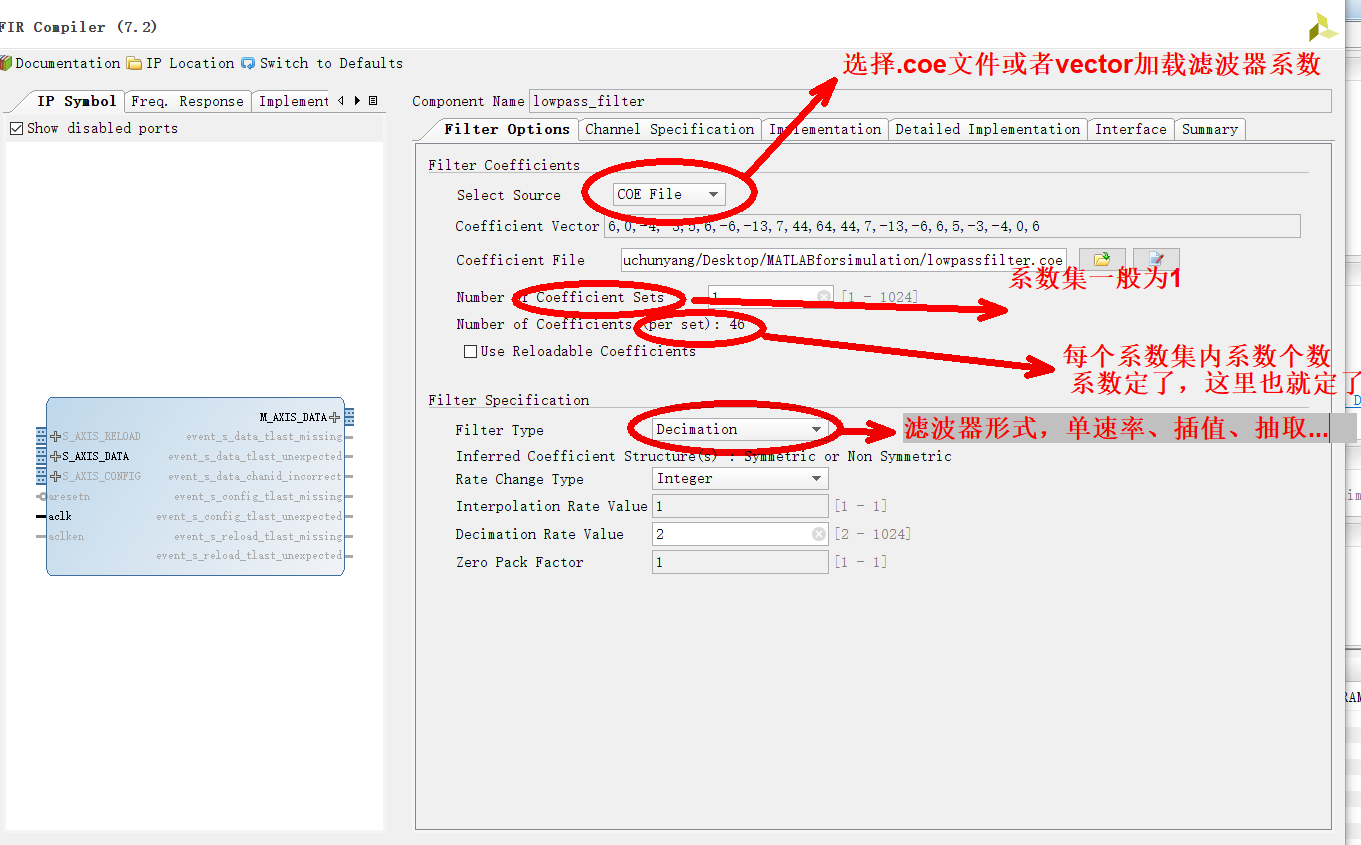Viewport: 1361px width, 845px height.
Task: Open the Documentation menu
Action: click(x=60, y=63)
